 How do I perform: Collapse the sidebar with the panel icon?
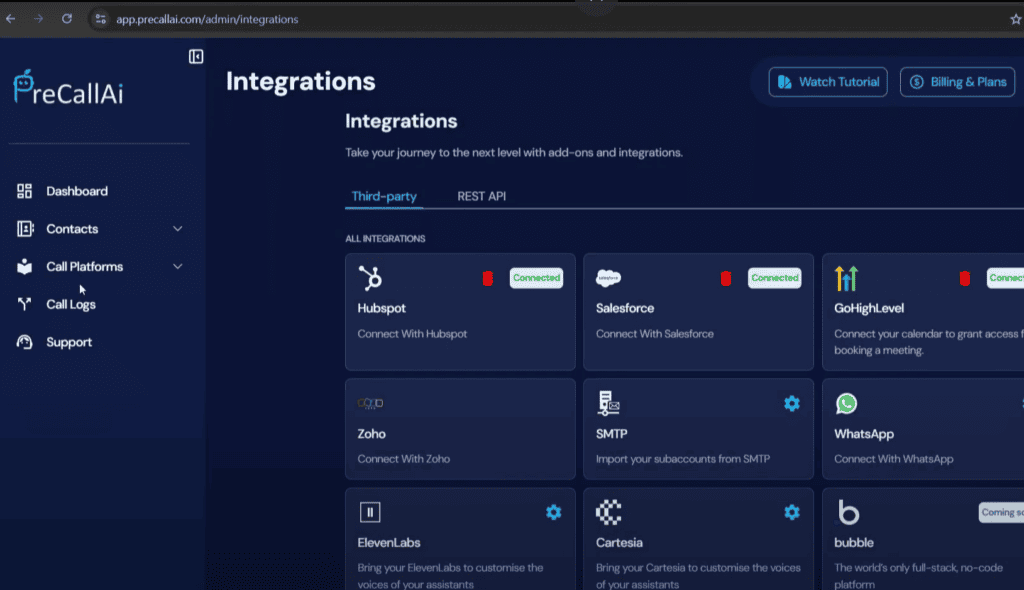click(196, 57)
